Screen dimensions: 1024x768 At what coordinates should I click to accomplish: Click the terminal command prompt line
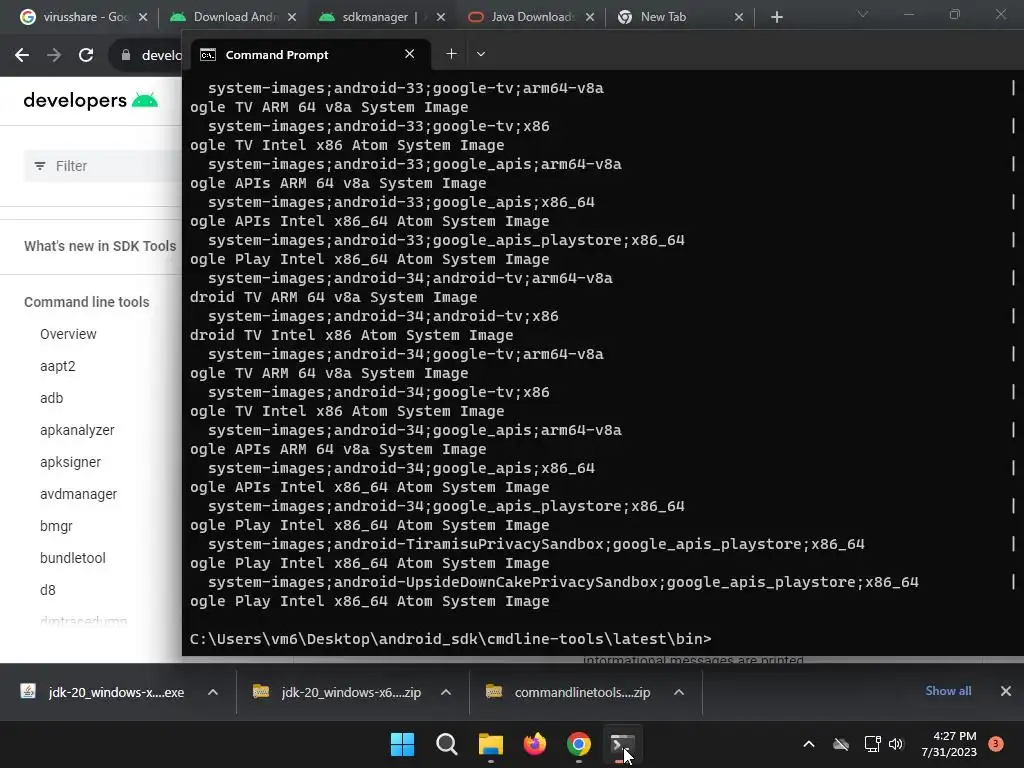[x=451, y=639]
